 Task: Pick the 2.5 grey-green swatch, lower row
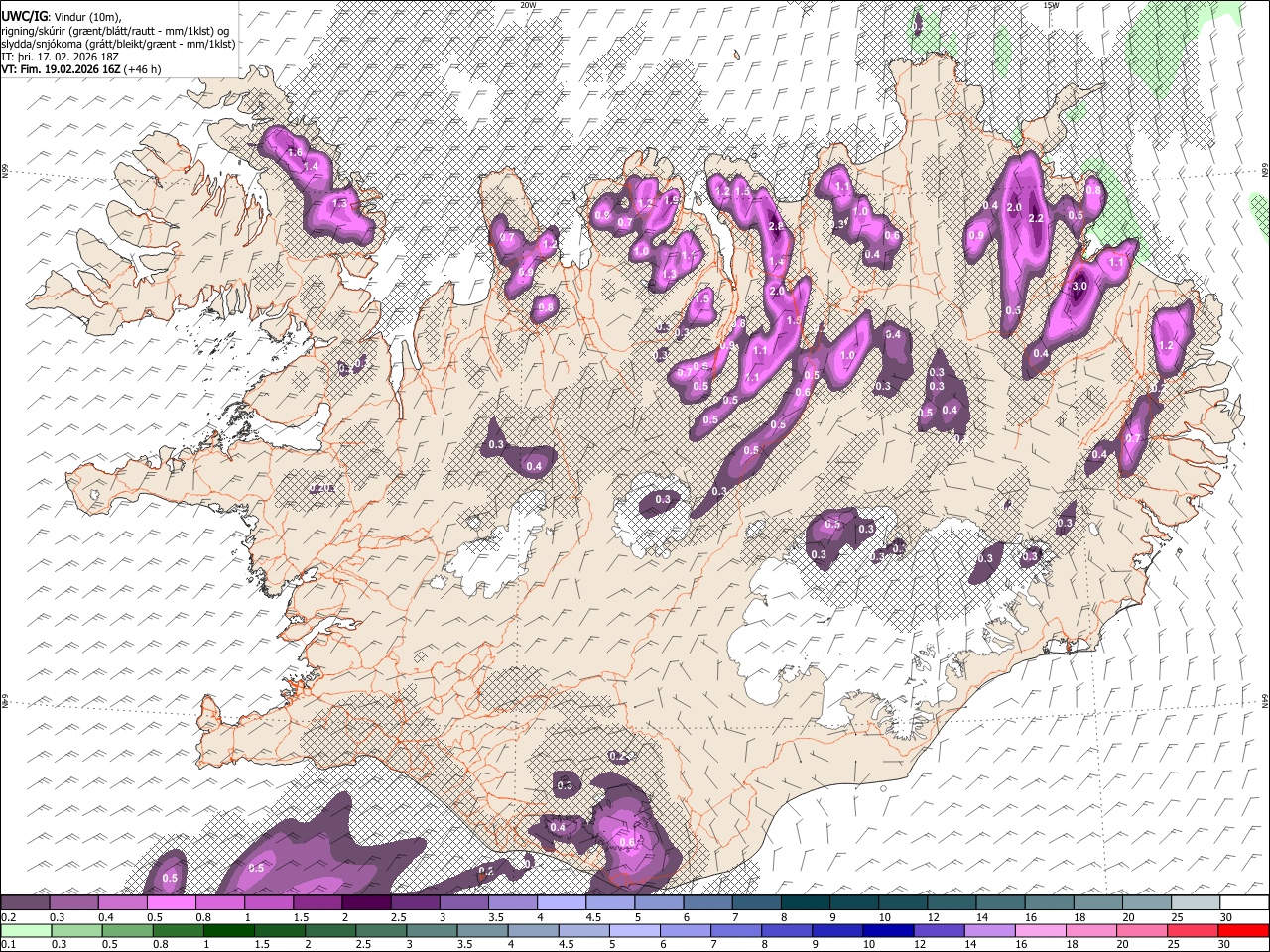(x=381, y=930)
